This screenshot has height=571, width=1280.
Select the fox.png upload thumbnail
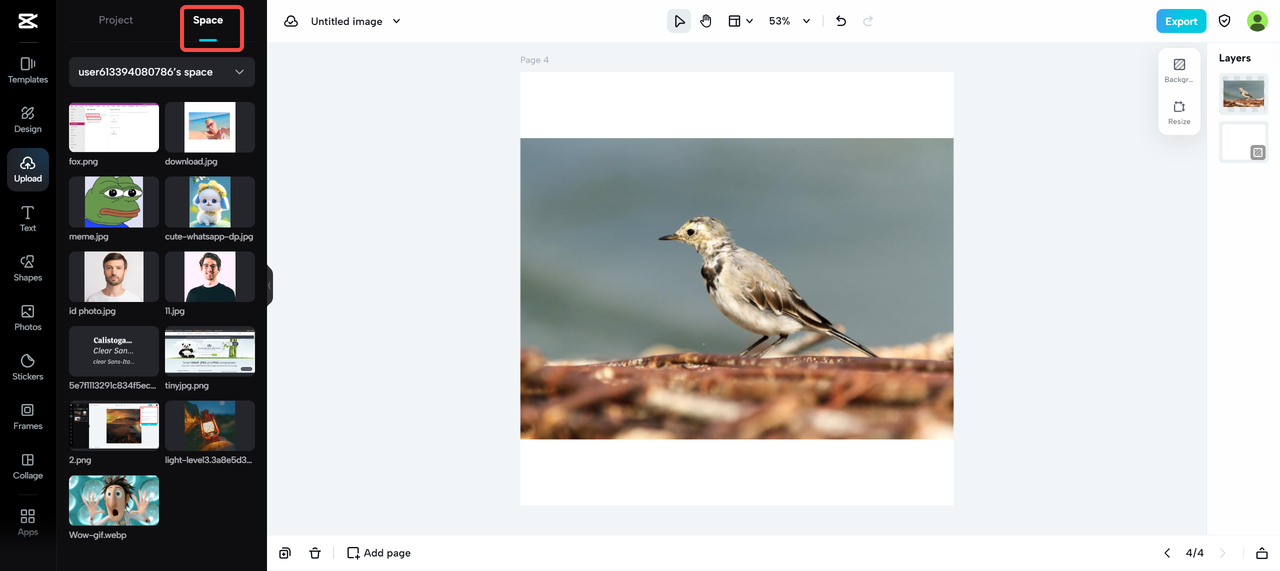pos(114,127)
